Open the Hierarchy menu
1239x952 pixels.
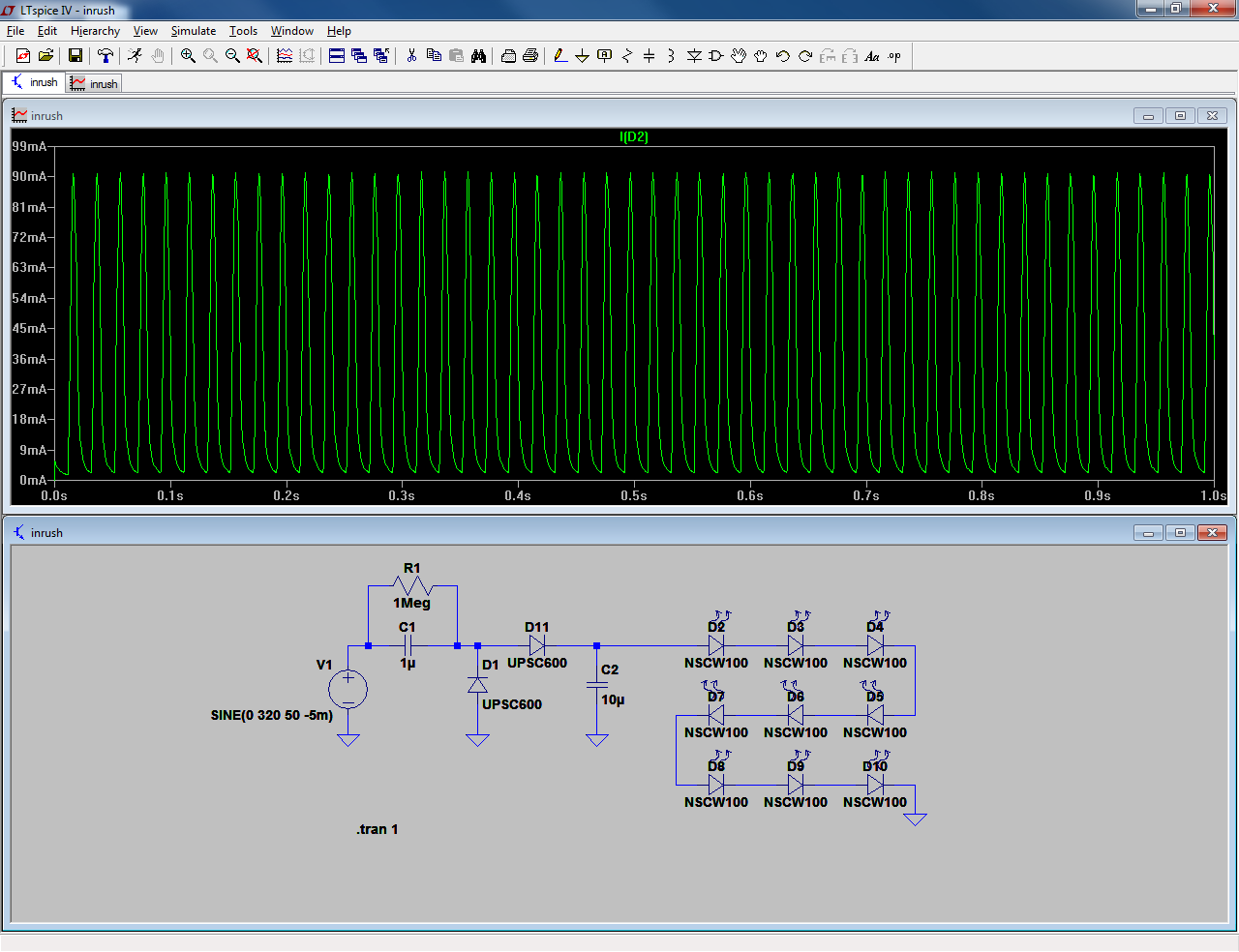tap(95, 31)
